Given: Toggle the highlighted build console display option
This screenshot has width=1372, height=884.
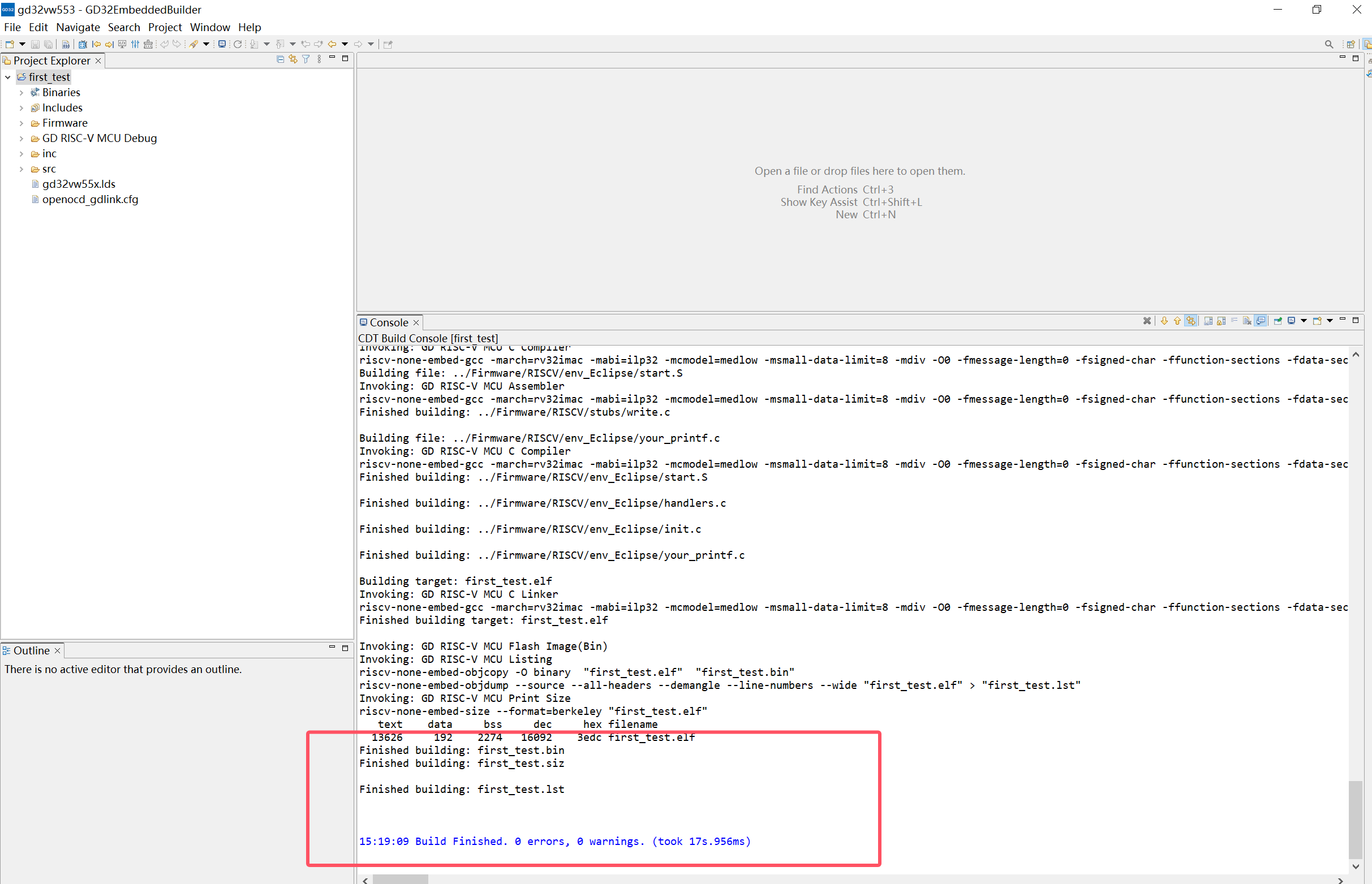Looking at the screenshot, I should coord(1261,321).
